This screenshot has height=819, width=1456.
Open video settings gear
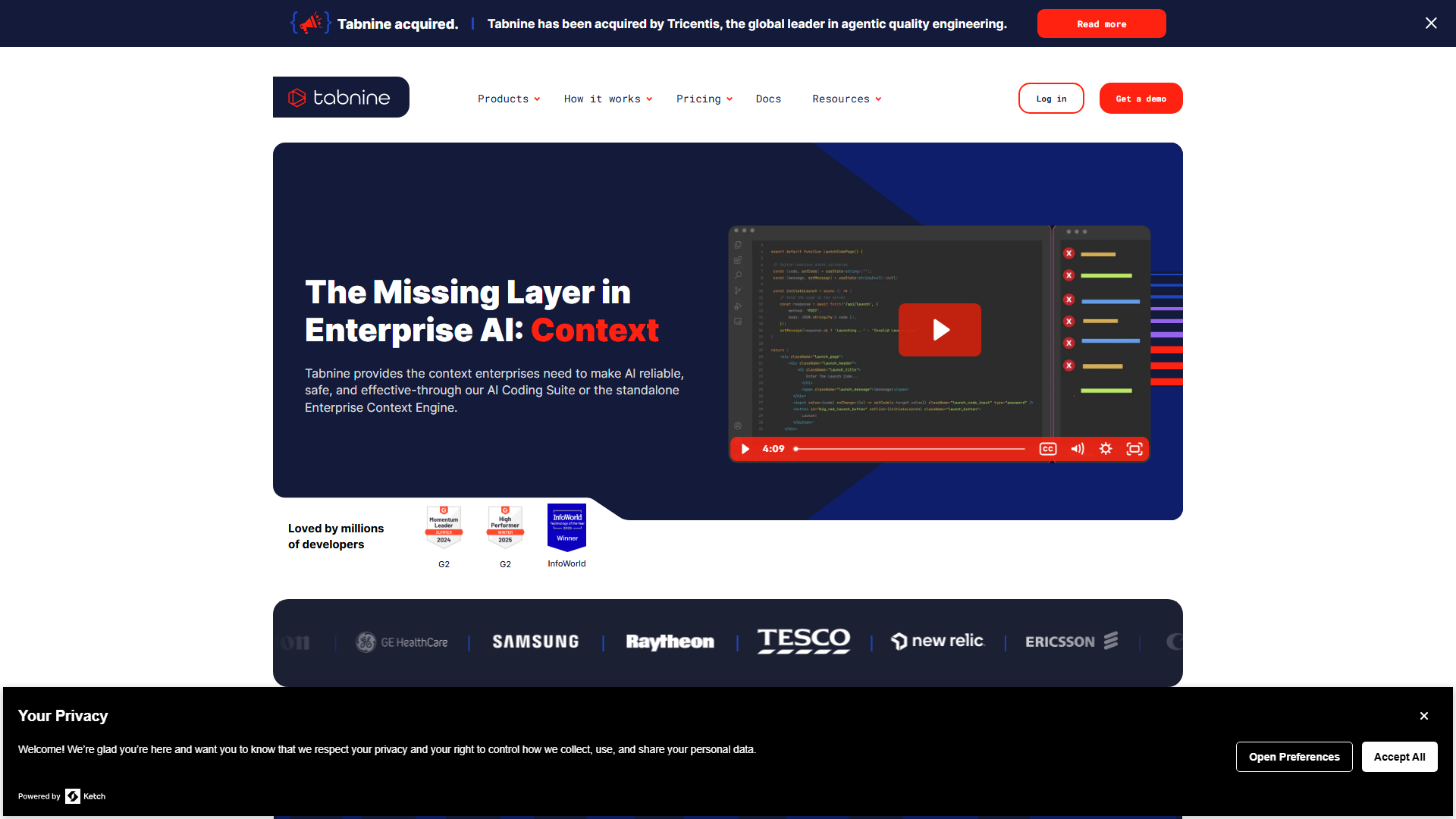click(1106, 449)
